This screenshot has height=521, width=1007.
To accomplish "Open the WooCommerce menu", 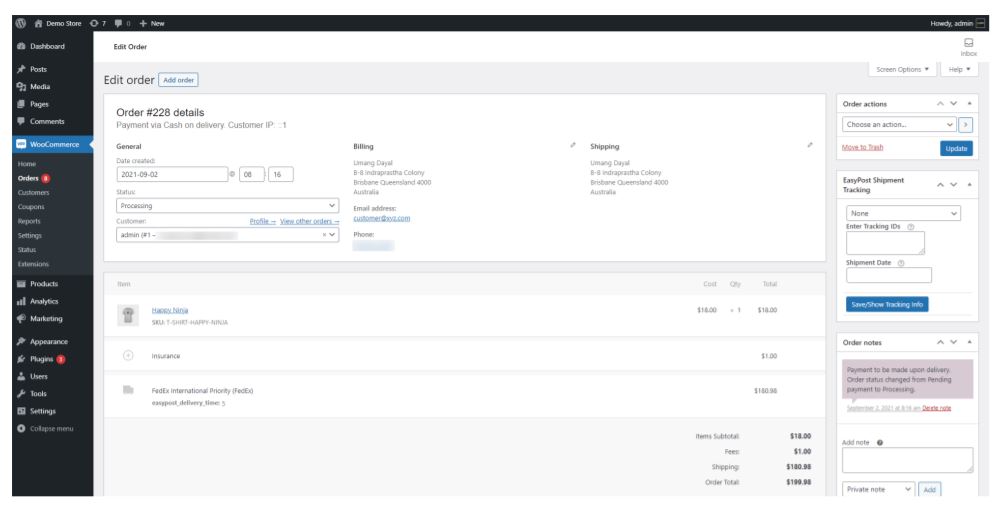I will click(53, 145).
